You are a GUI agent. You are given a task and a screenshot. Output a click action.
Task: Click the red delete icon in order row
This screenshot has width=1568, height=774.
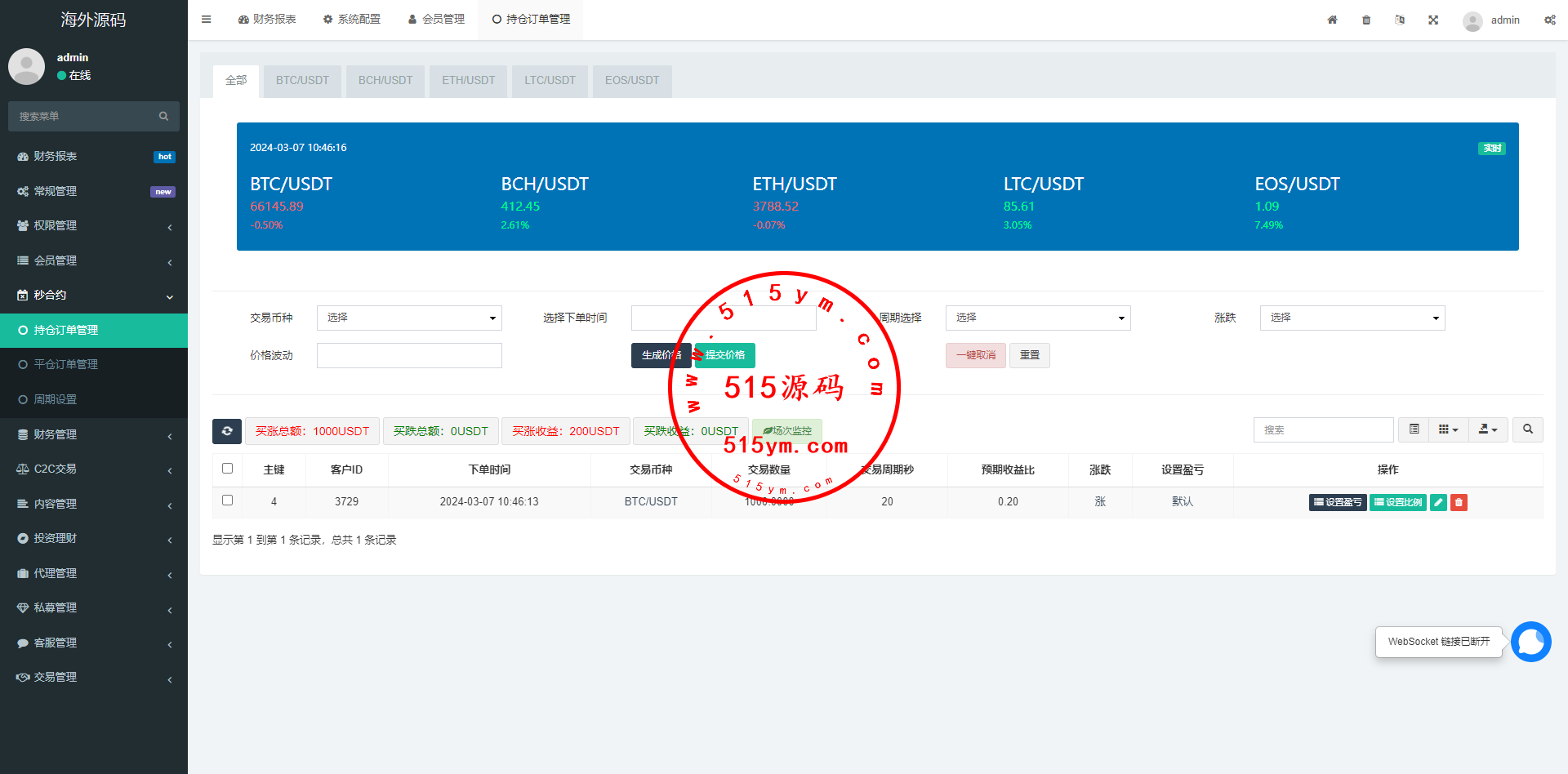click(x=1459, y=502)
